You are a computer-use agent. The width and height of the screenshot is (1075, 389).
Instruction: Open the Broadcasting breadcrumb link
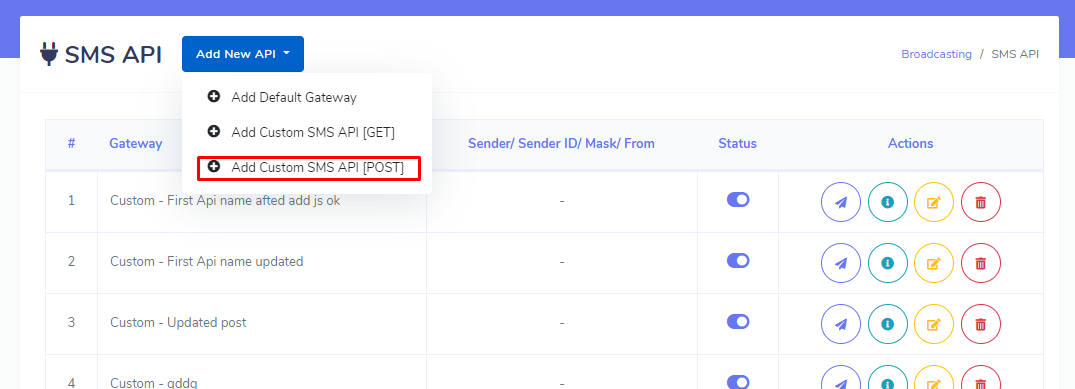coord(937,54)
